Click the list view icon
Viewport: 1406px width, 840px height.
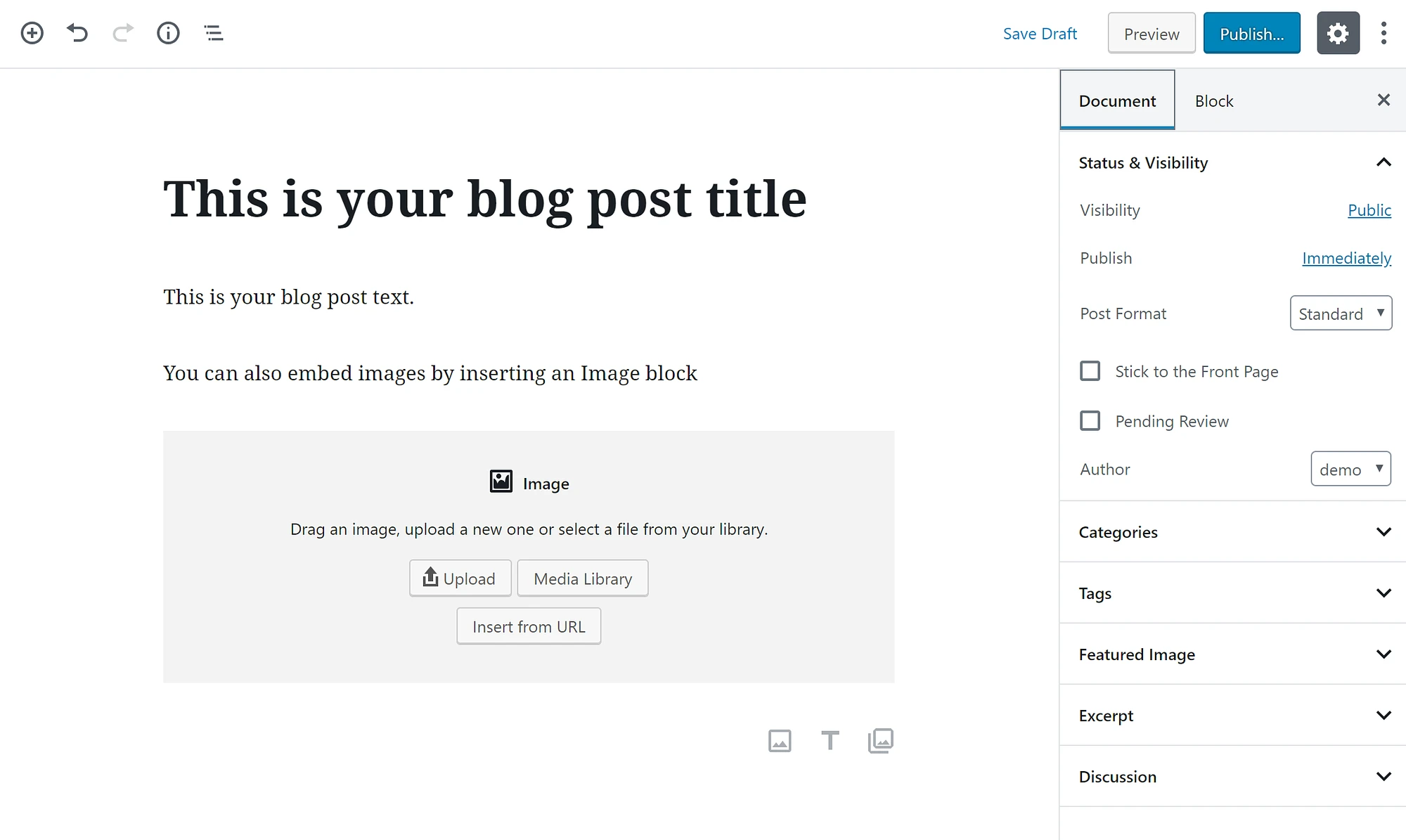pyautogui.click(x=213, y=33)
